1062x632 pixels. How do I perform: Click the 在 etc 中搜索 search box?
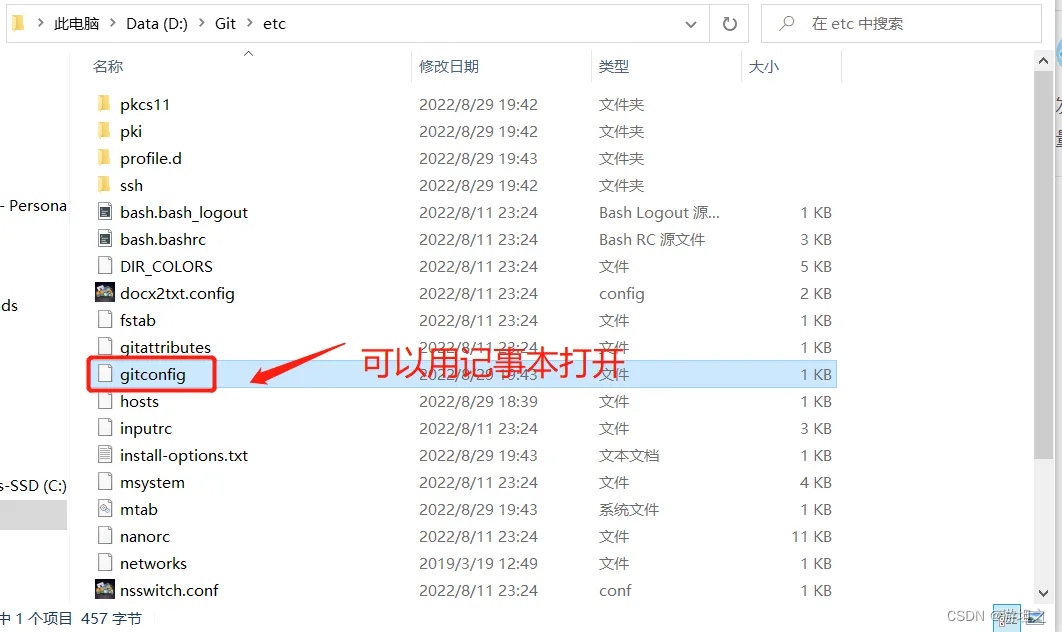(x=901, y=24)
